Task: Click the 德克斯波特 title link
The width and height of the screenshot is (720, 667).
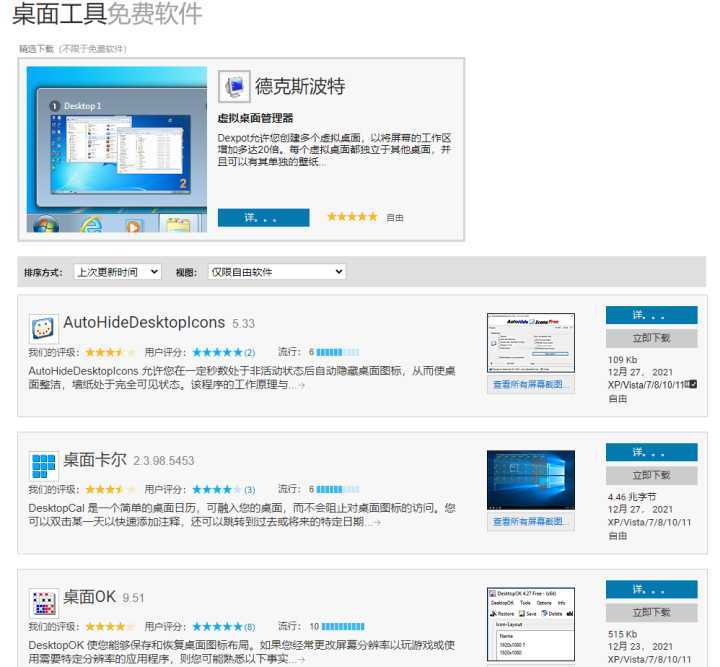Action: 300,86
